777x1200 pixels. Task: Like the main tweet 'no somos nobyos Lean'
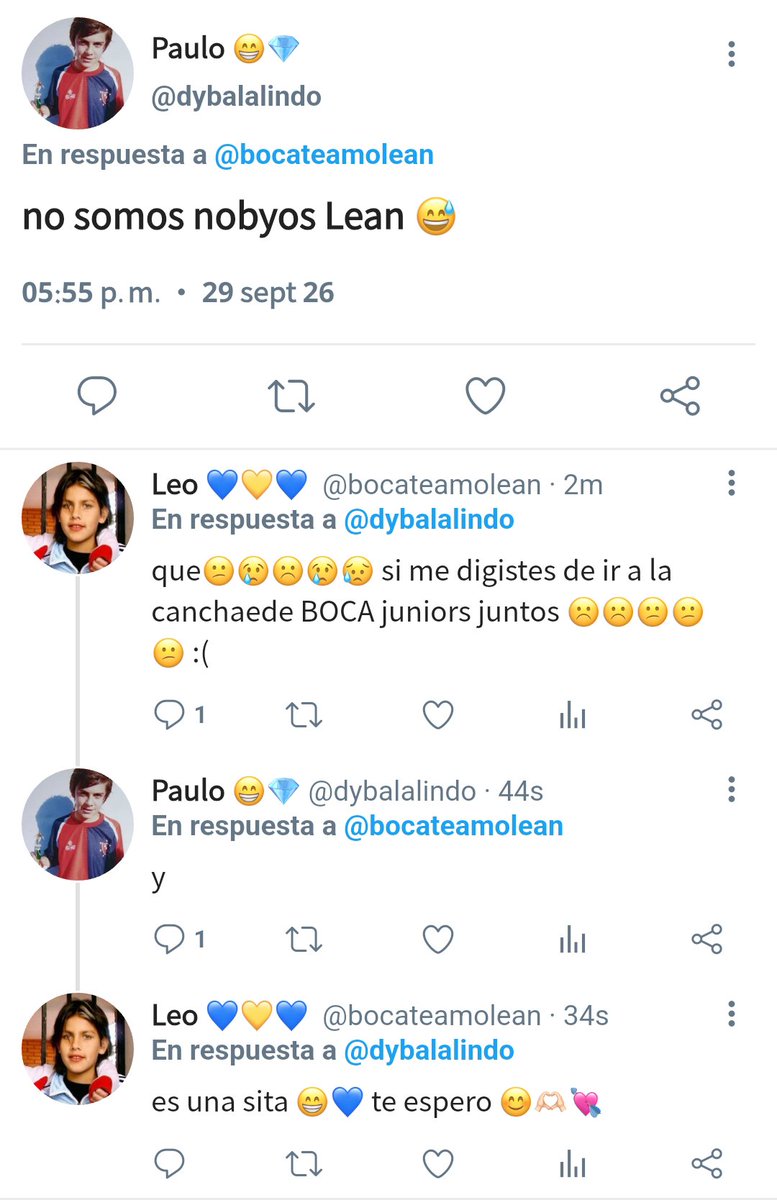tap(486, 397)
